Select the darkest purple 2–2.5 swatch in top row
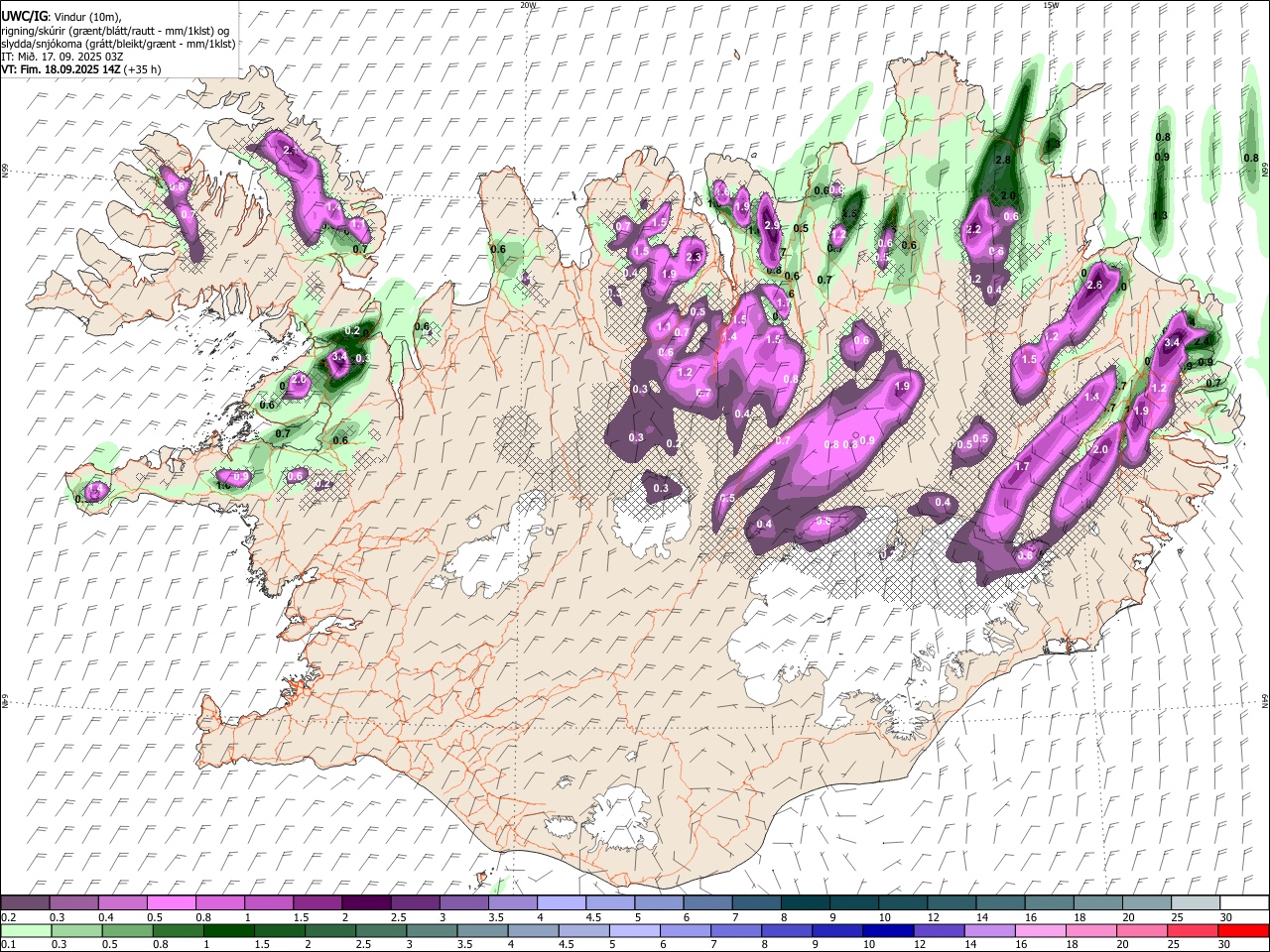1270x952 pixels. 366,903
